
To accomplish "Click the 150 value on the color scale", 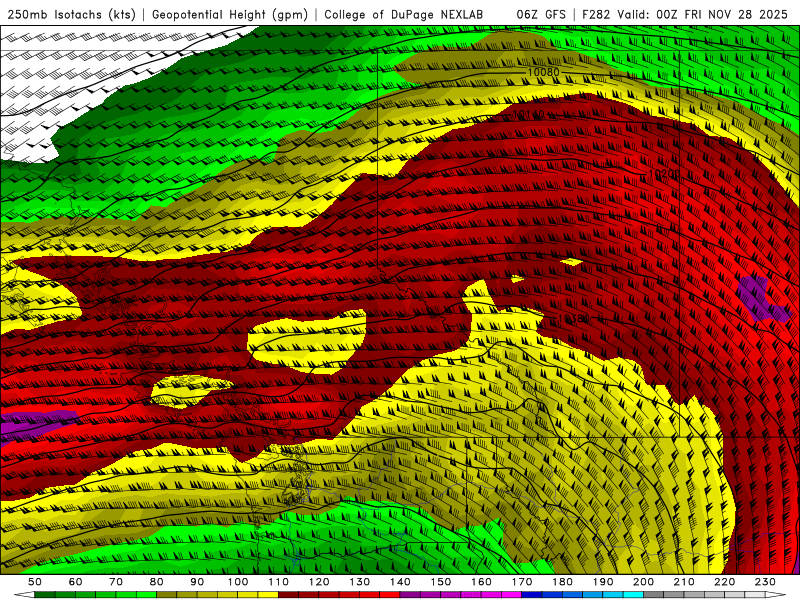I will click(x=441, y=582).
